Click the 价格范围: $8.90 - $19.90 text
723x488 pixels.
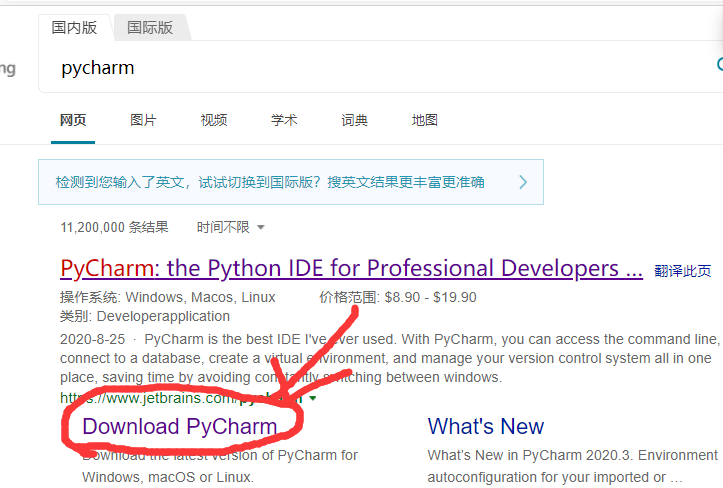tap(398, 297)
